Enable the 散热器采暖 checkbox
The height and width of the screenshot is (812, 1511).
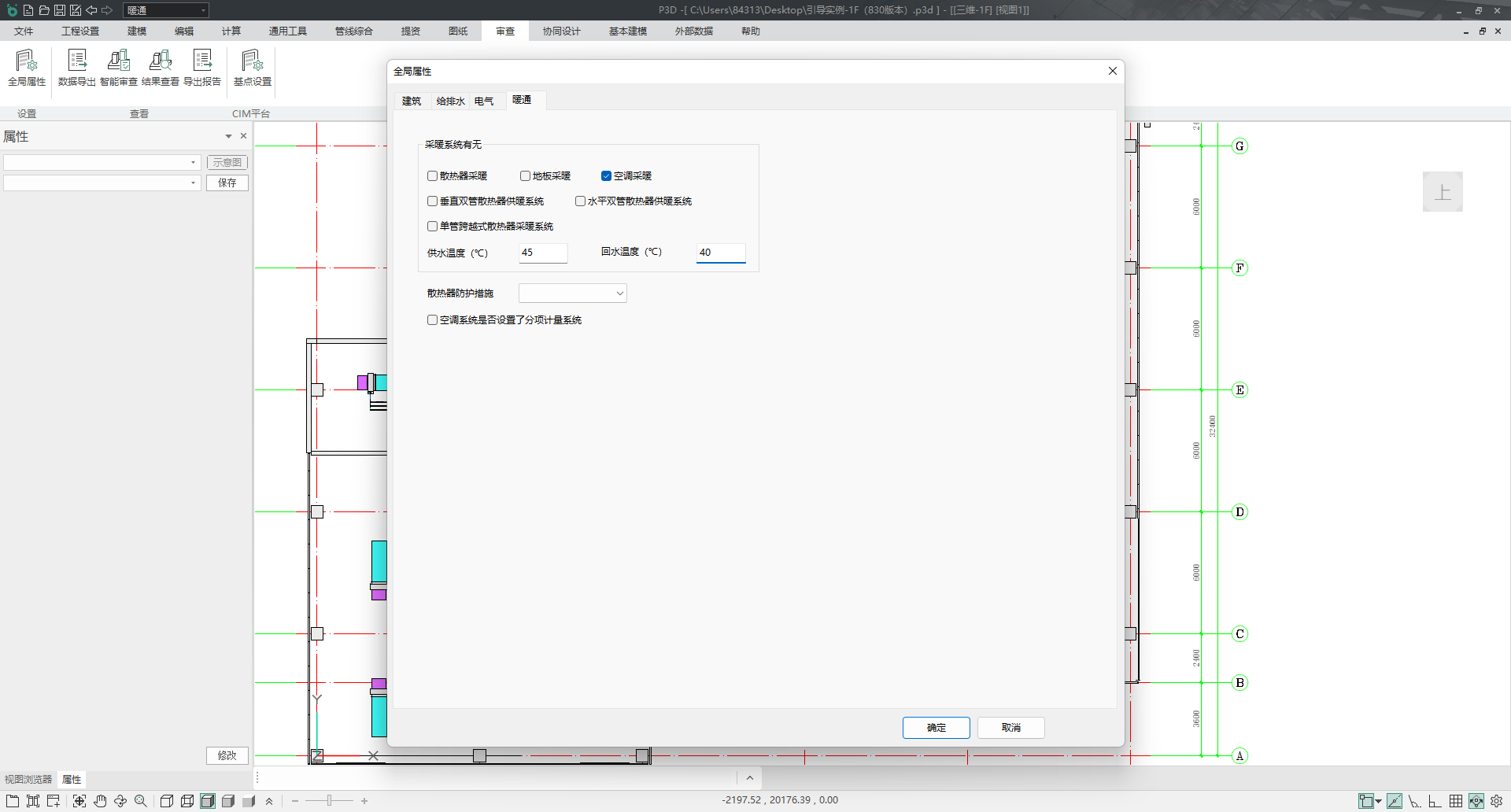[x=432, y=176]
